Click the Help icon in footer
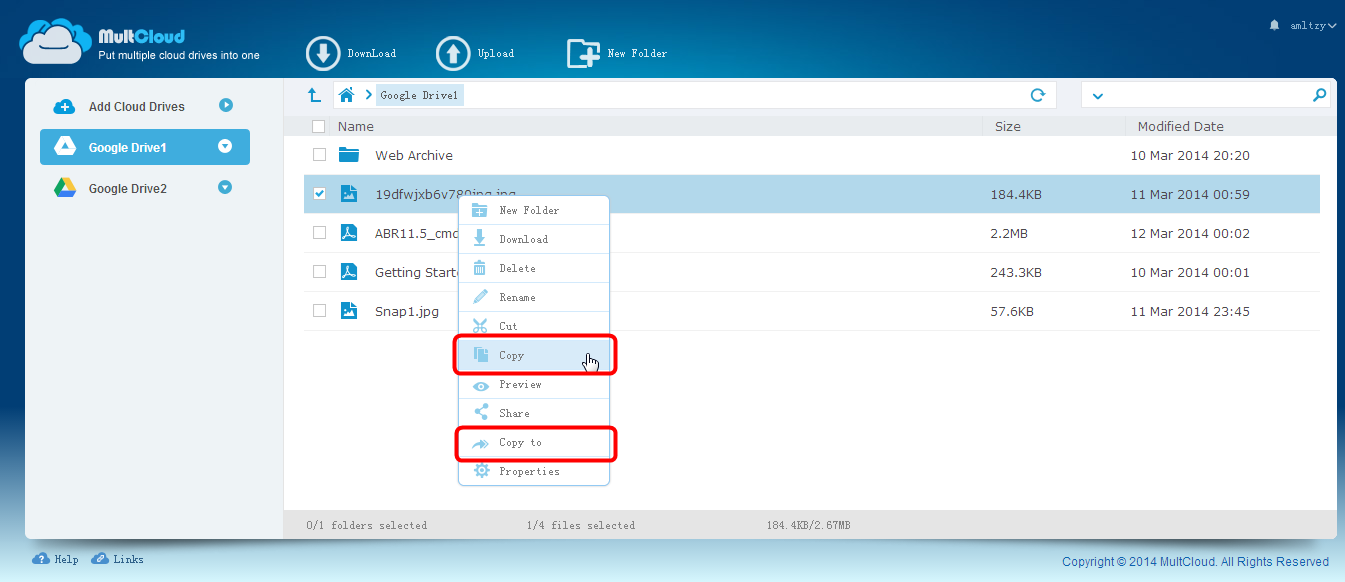 pos(41,559)
